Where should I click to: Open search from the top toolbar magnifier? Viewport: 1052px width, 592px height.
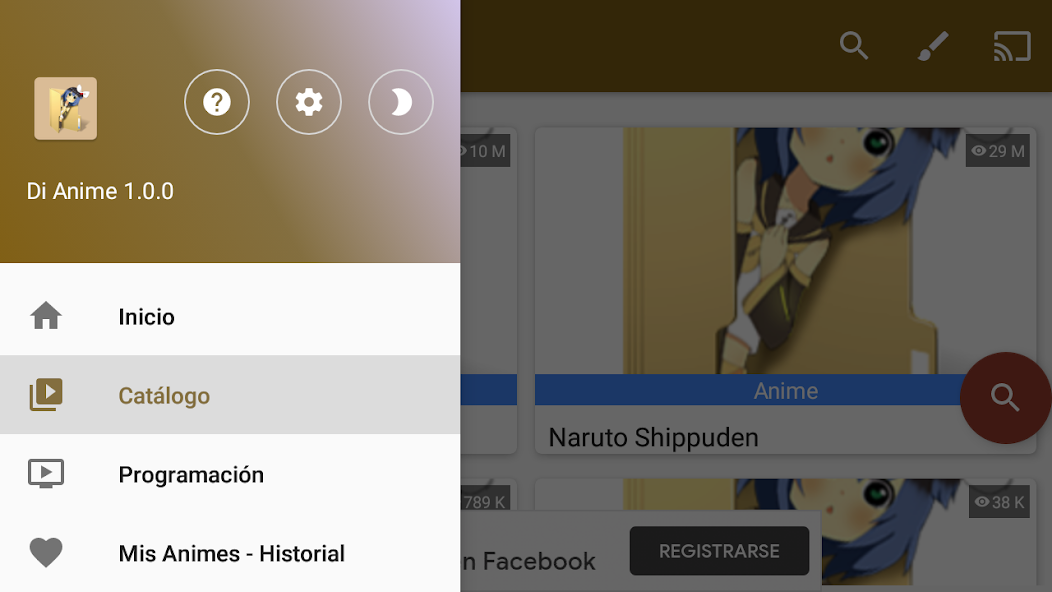tap(854, 46)
